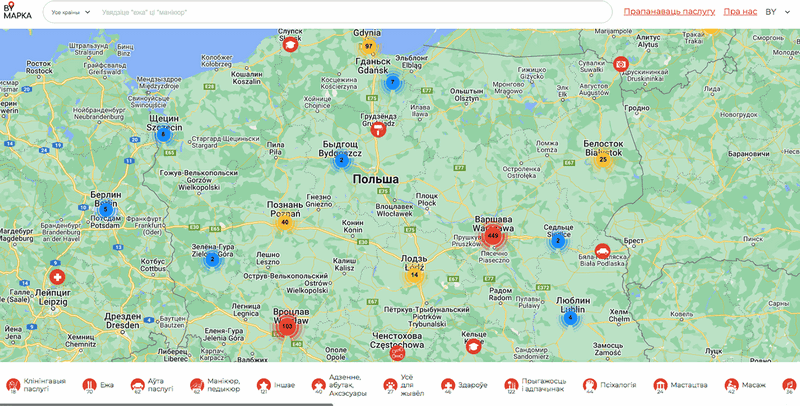Open the 'Прапанаваць паслугу' link
The height and width of the screenshot is (406, 800).
(669, 12)
